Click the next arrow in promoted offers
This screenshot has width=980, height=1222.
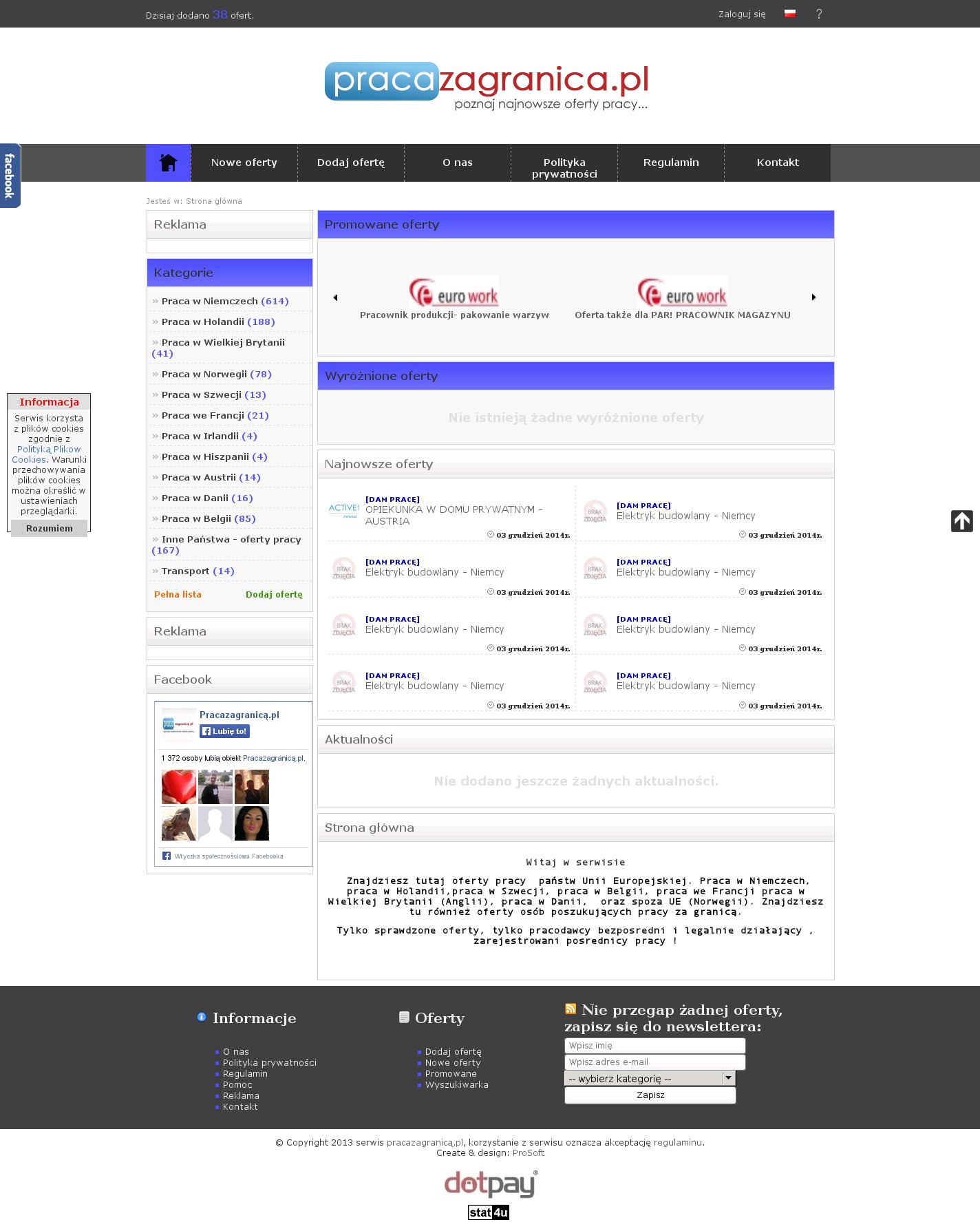[x=813, y=297]
